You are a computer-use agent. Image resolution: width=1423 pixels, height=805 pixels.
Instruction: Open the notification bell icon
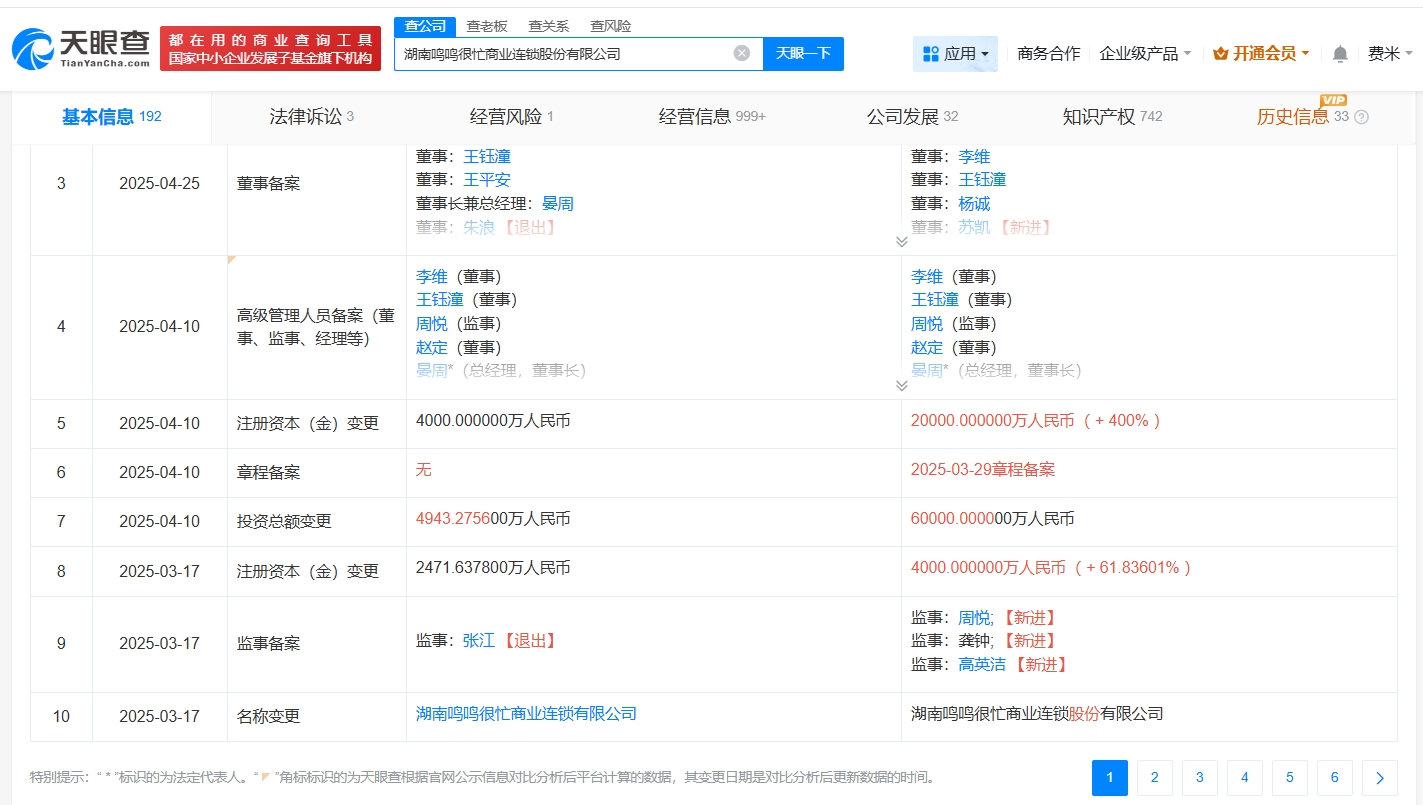point(1340,54)
